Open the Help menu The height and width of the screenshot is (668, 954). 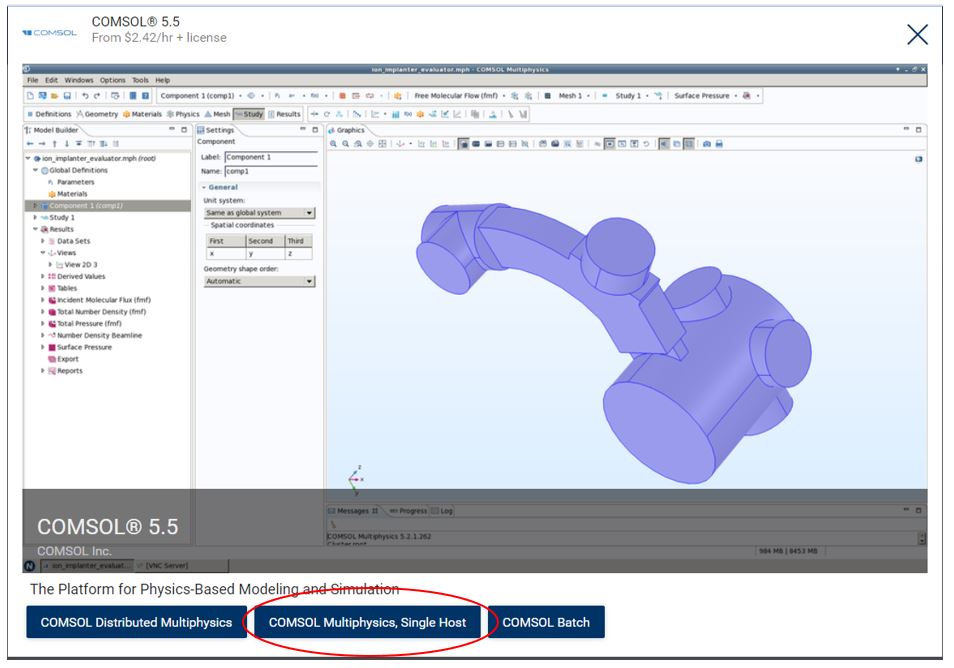pos(162,80)
